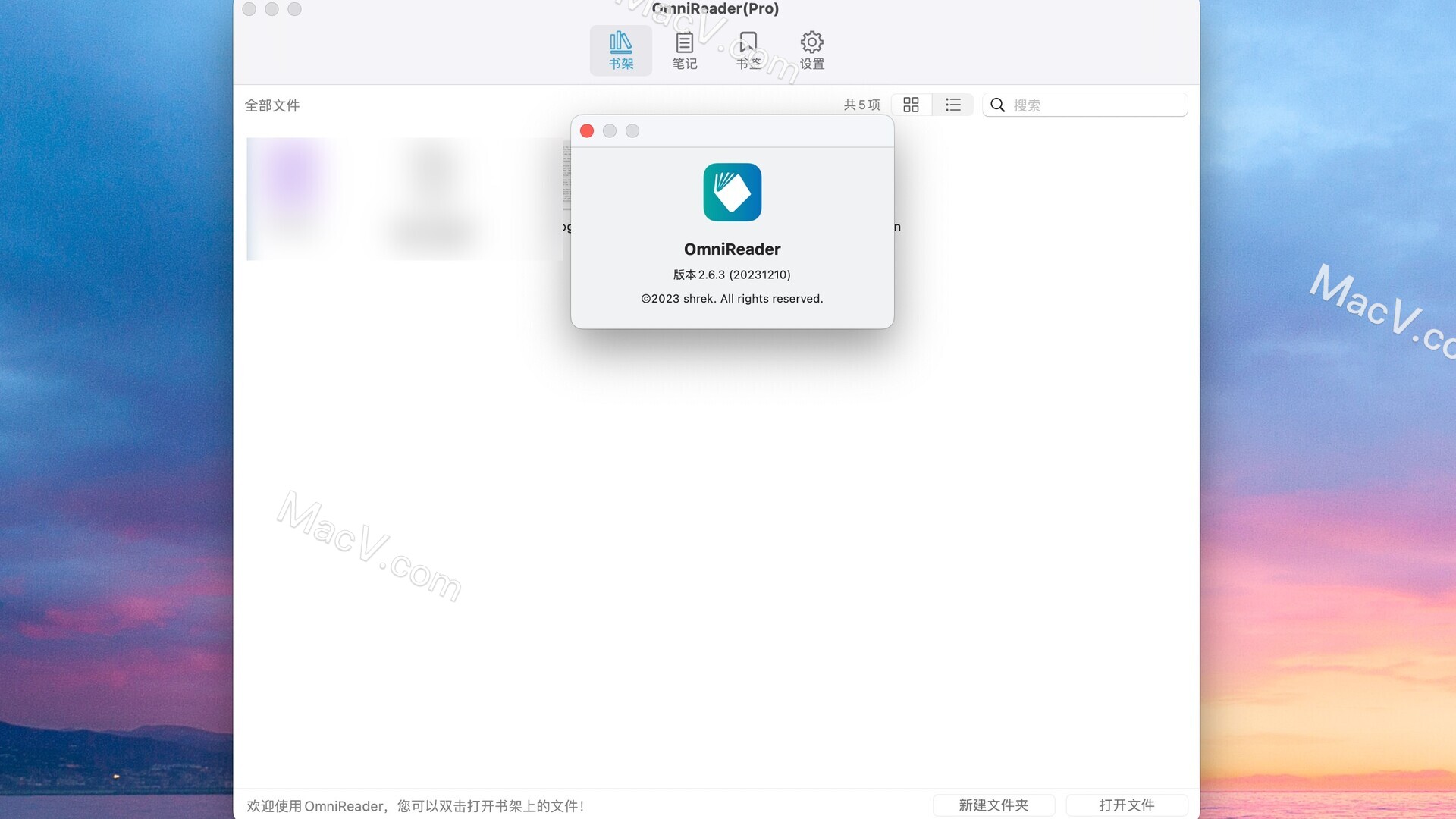Click the 新建文件夹 button
Screen dimensions: 1456x819
[x=993, y=805]
